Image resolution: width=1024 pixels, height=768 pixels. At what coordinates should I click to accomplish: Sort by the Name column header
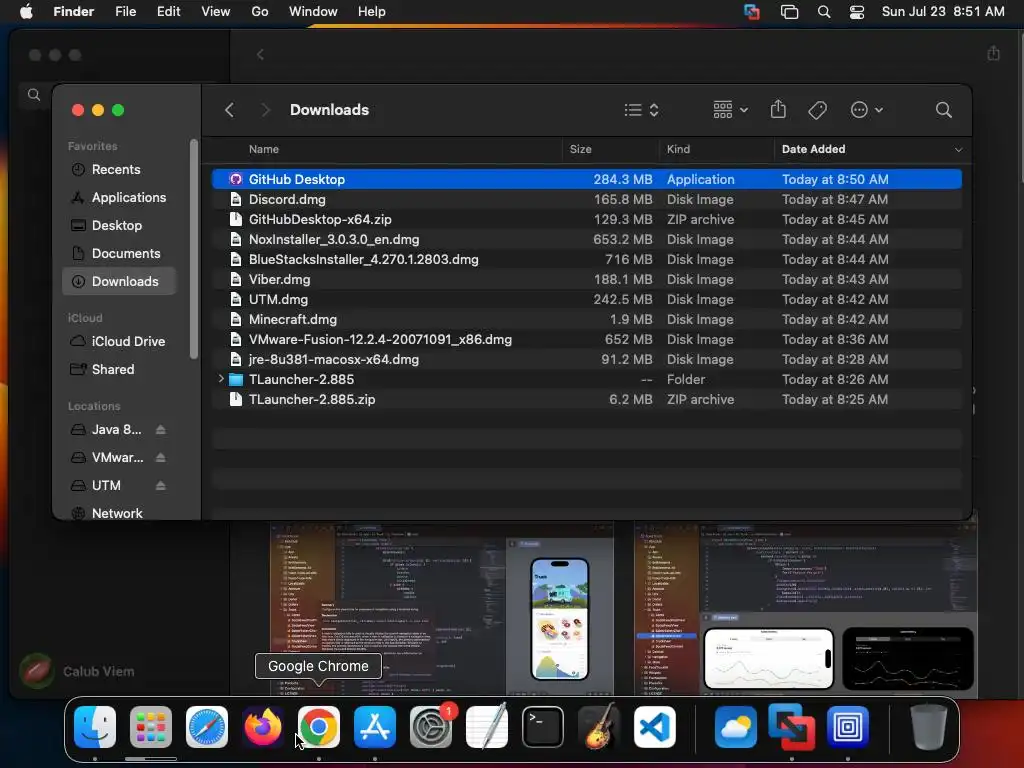tap(263, 149)
